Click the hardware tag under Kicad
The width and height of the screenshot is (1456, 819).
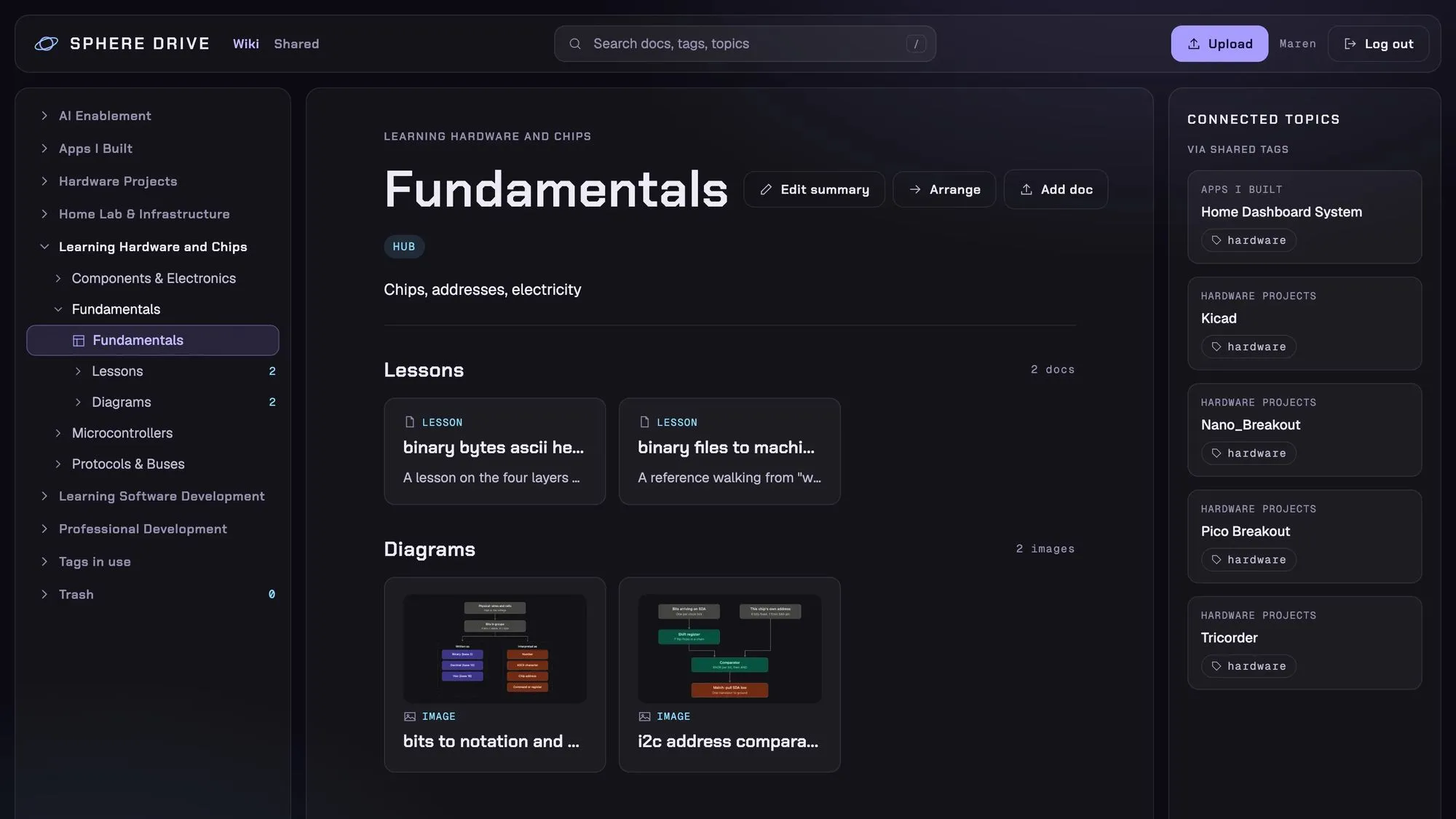point(1249,347)
